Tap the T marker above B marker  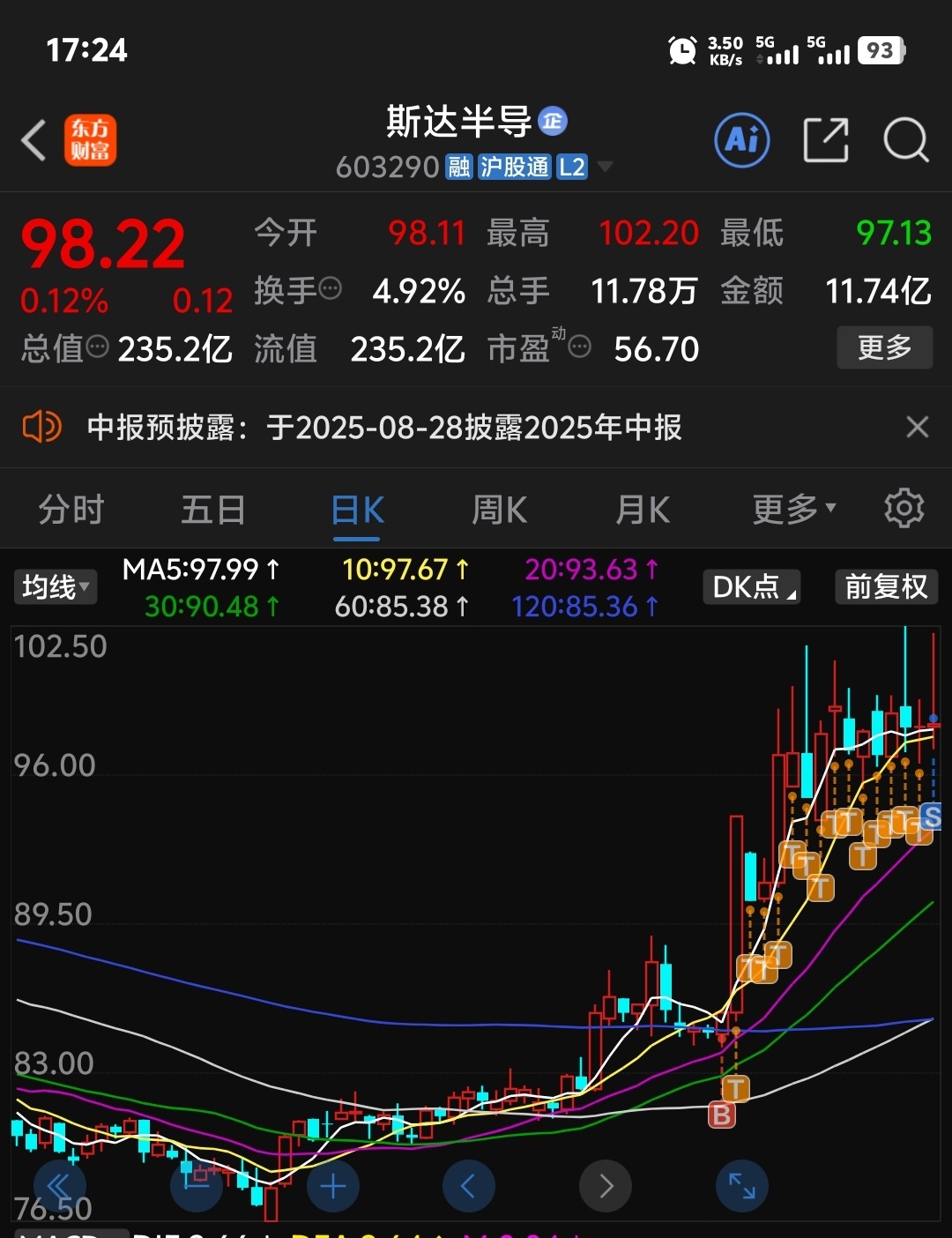[x=735, y=1088]
